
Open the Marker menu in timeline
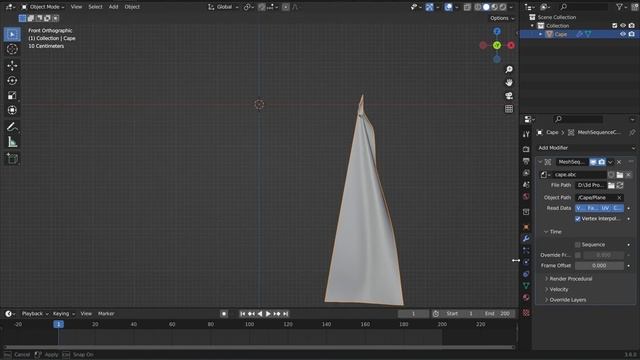[x=106, y=314]
